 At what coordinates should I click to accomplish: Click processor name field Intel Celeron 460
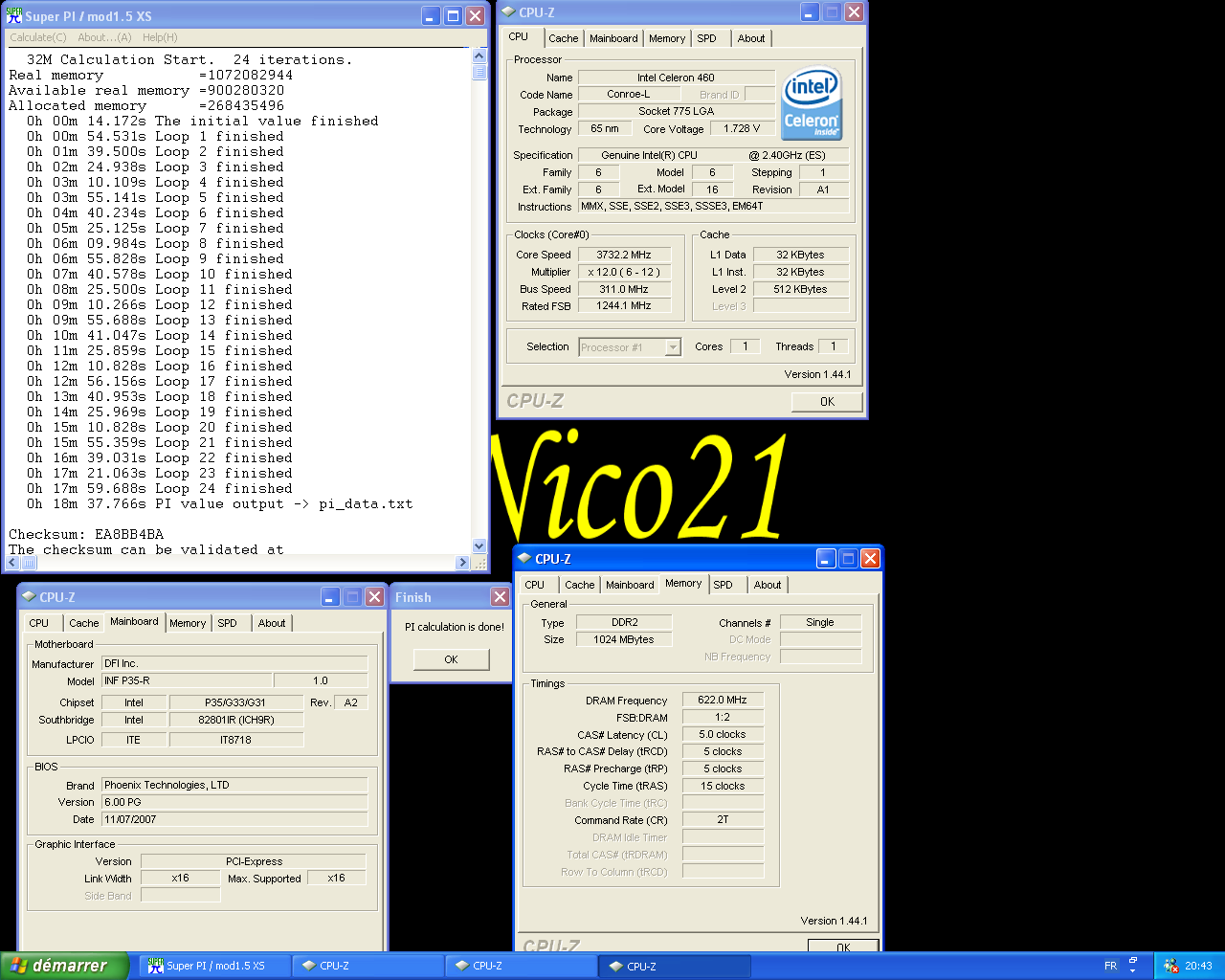(676, 78)
